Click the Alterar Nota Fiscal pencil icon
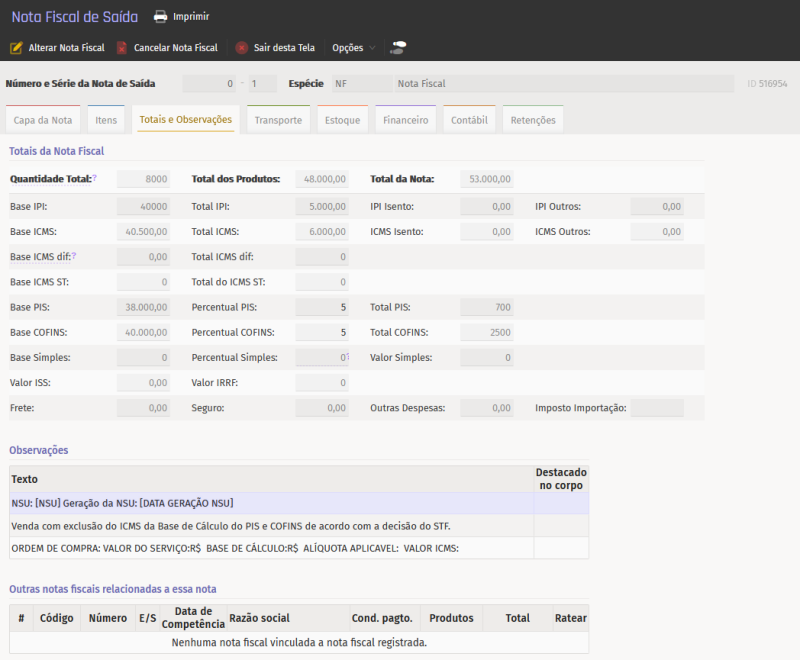 (16, 48)
